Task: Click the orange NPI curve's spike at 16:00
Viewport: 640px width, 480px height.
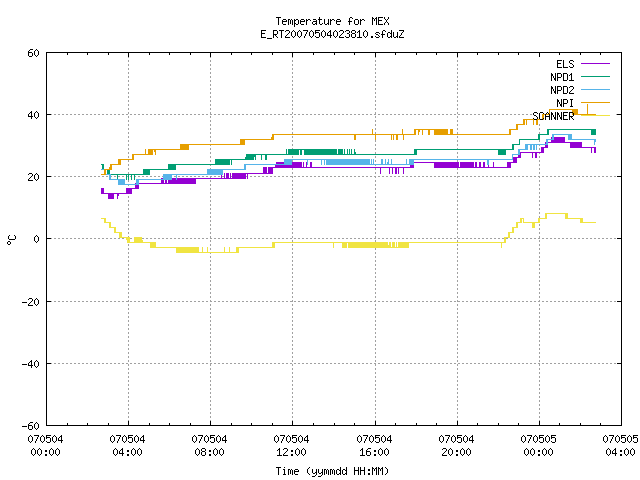Action: point(372,132)
